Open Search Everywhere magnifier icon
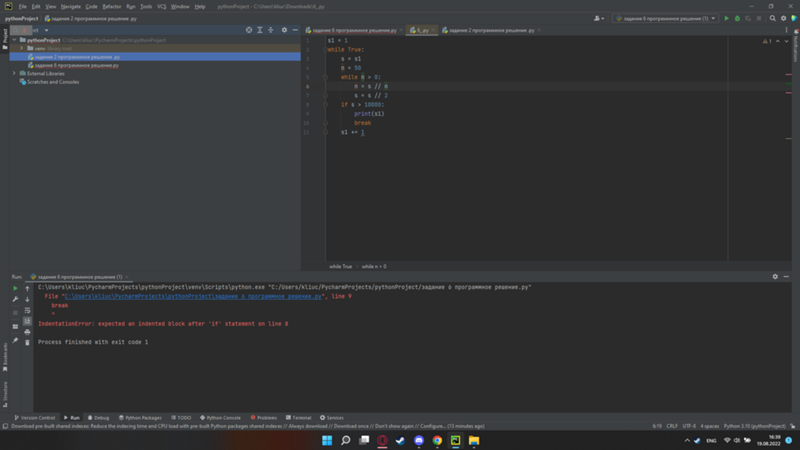800x450 pixels. click(772, 18)
